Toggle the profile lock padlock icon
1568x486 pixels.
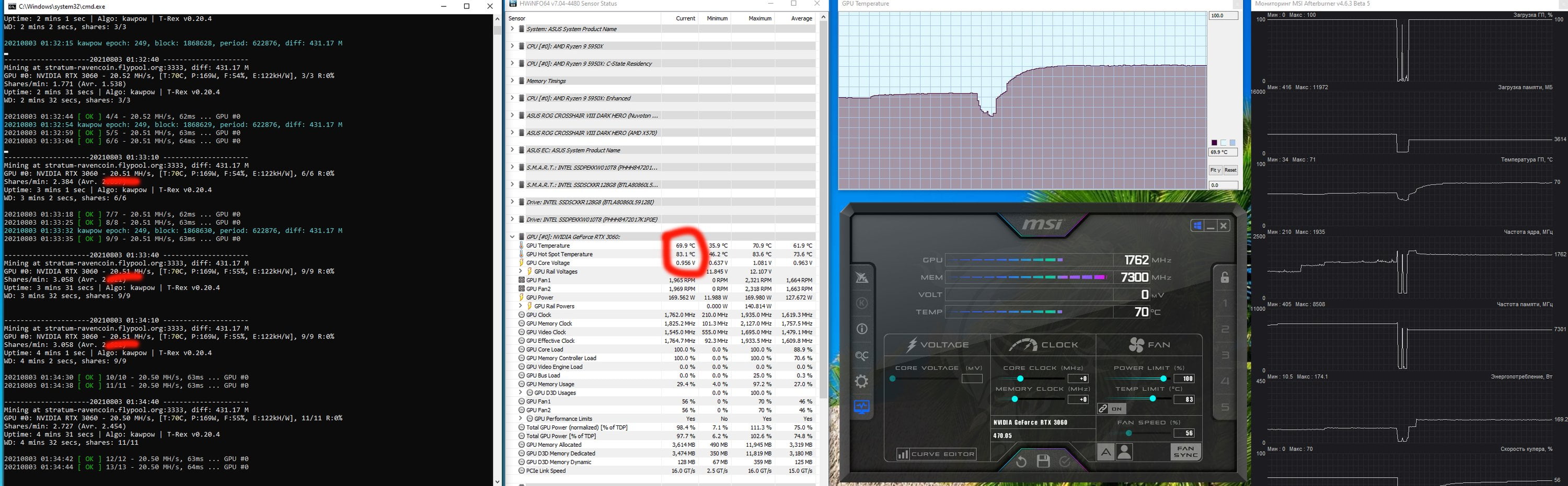point(1225,277)
